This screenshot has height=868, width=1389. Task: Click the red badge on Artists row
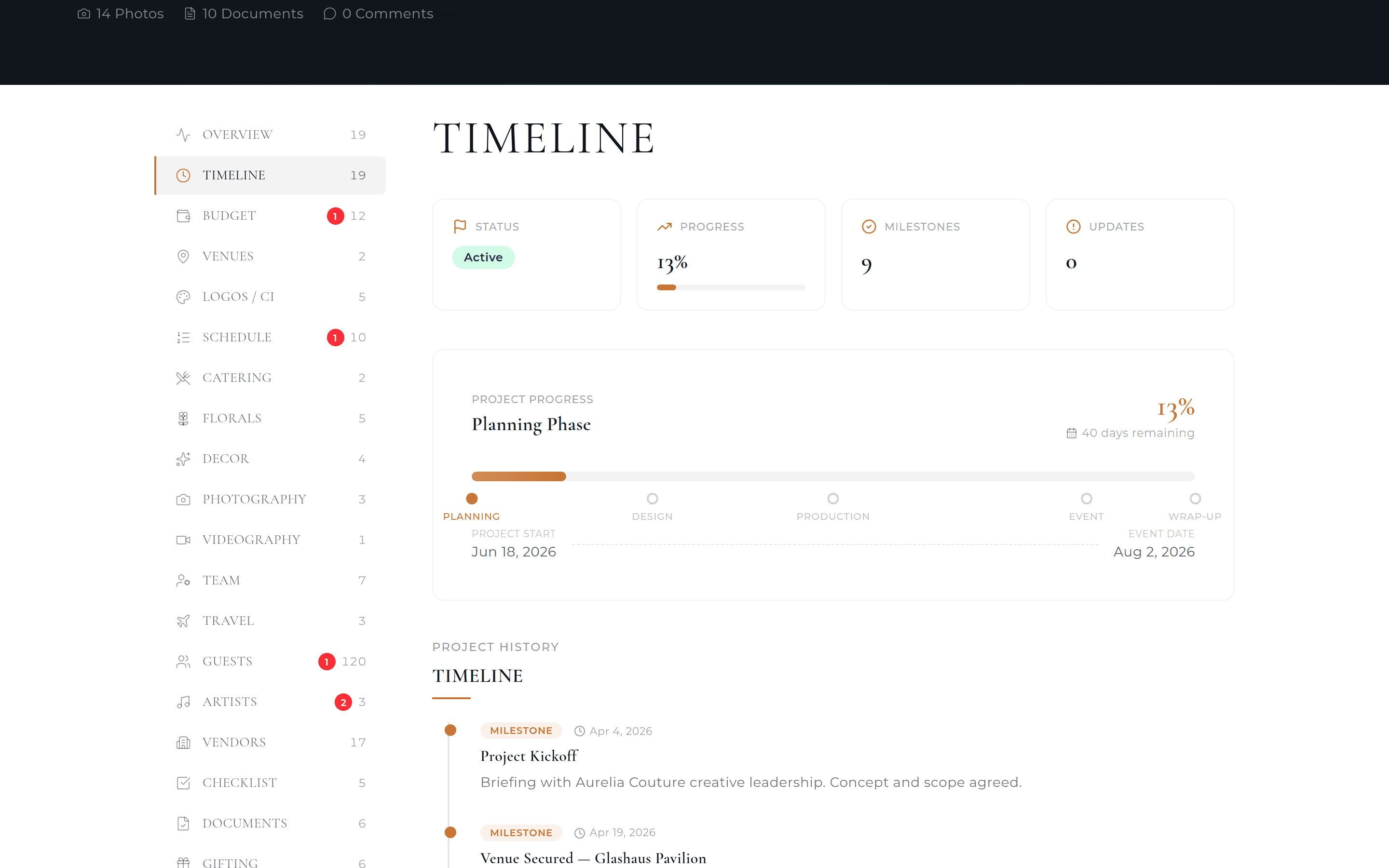tap(343, 702)
